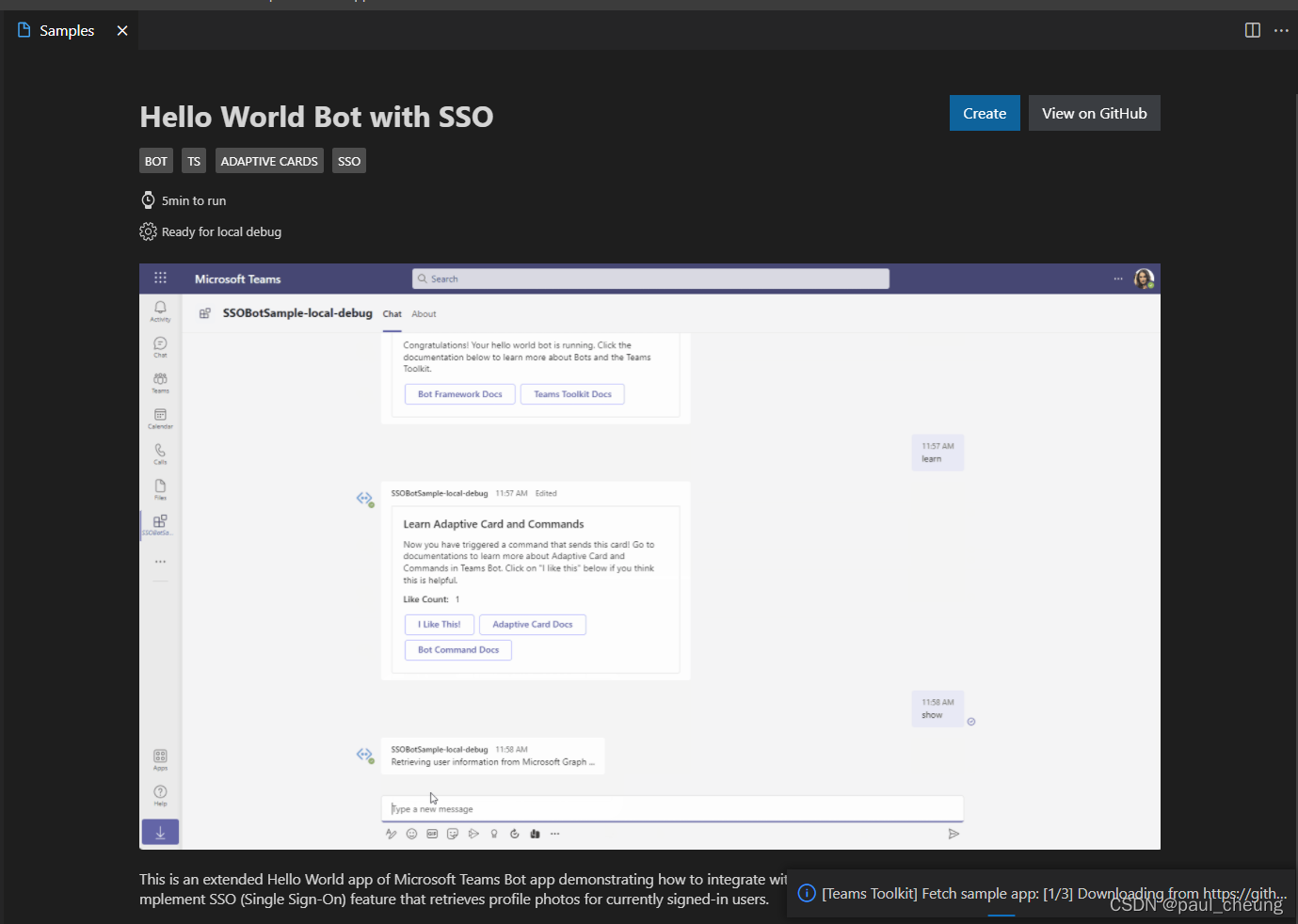Click the user profile avatar in Teams

click(1144, 279)
